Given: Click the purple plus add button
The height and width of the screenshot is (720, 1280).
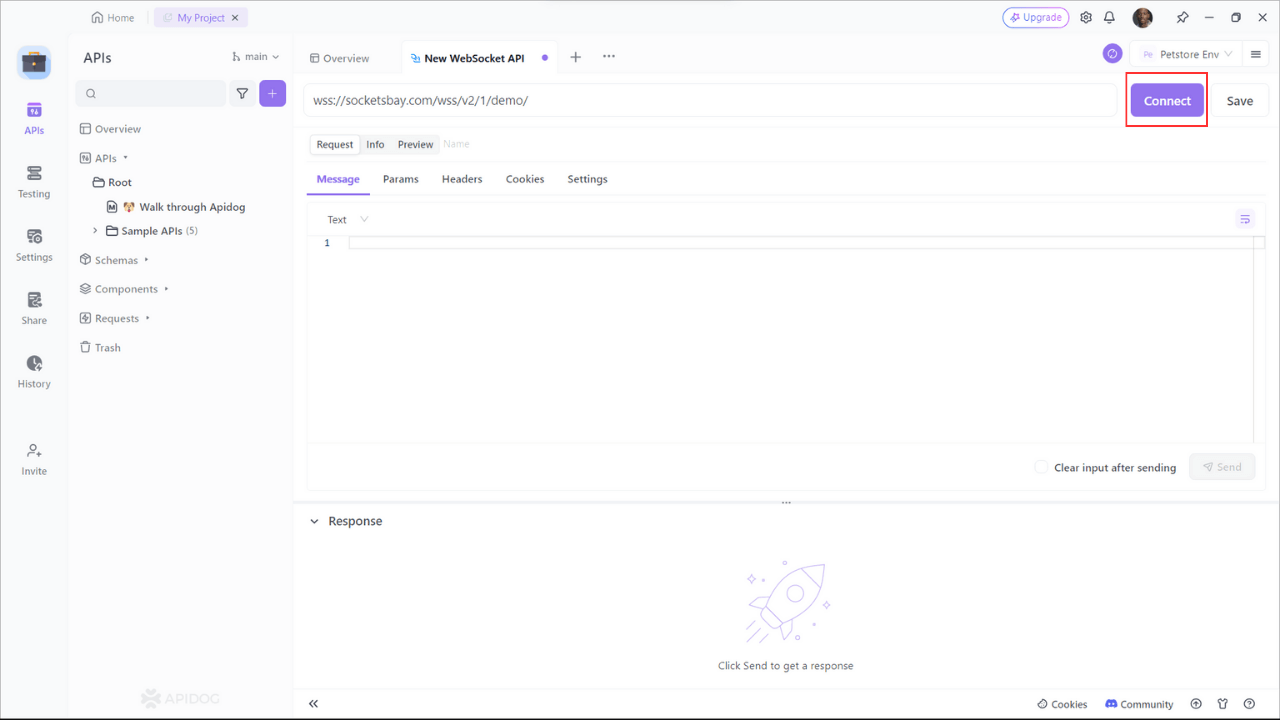Looking at the screenshot, I should click(273, 93).
